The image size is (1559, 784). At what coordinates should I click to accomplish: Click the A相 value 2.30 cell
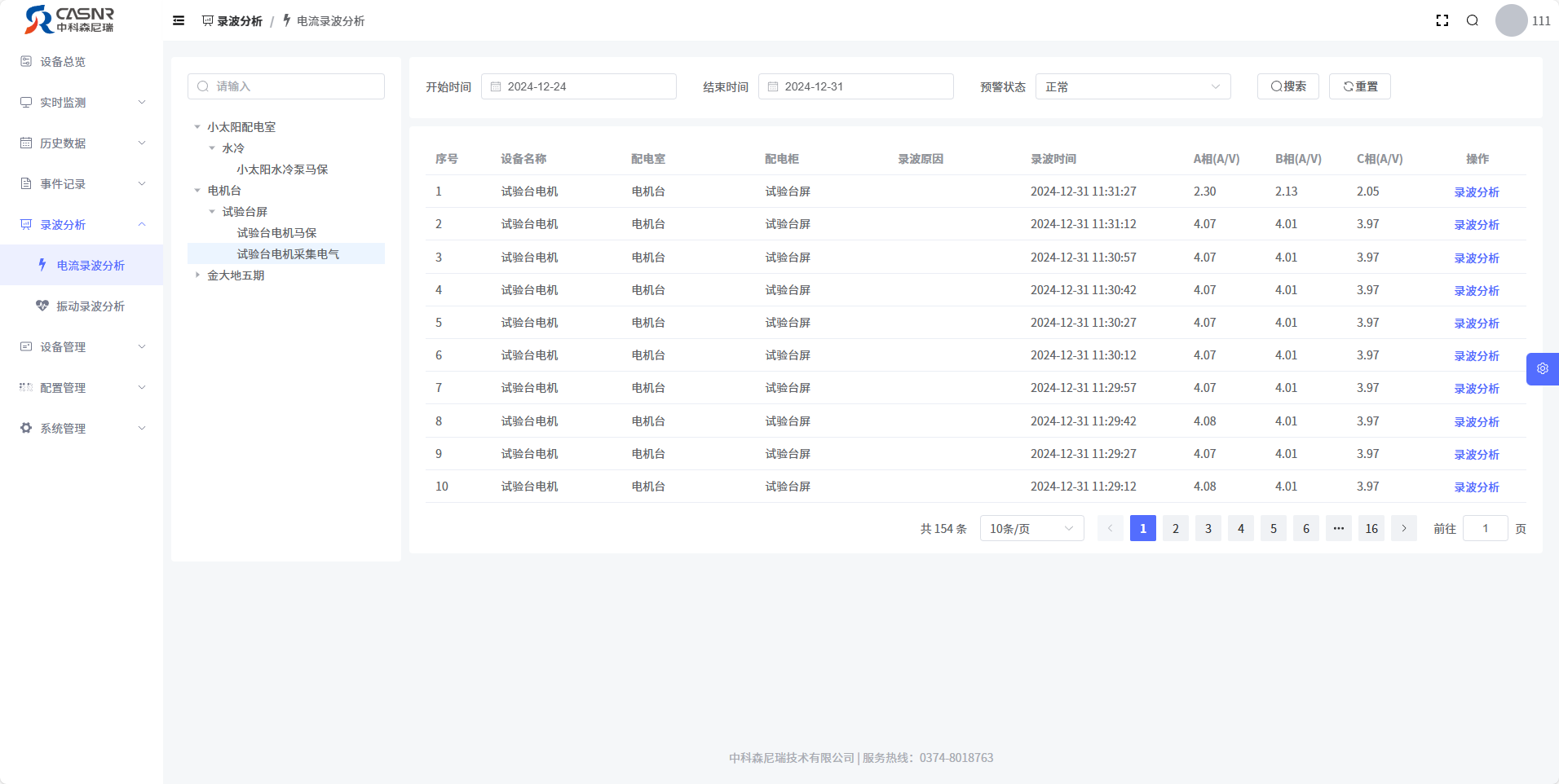pos(1204,192)
